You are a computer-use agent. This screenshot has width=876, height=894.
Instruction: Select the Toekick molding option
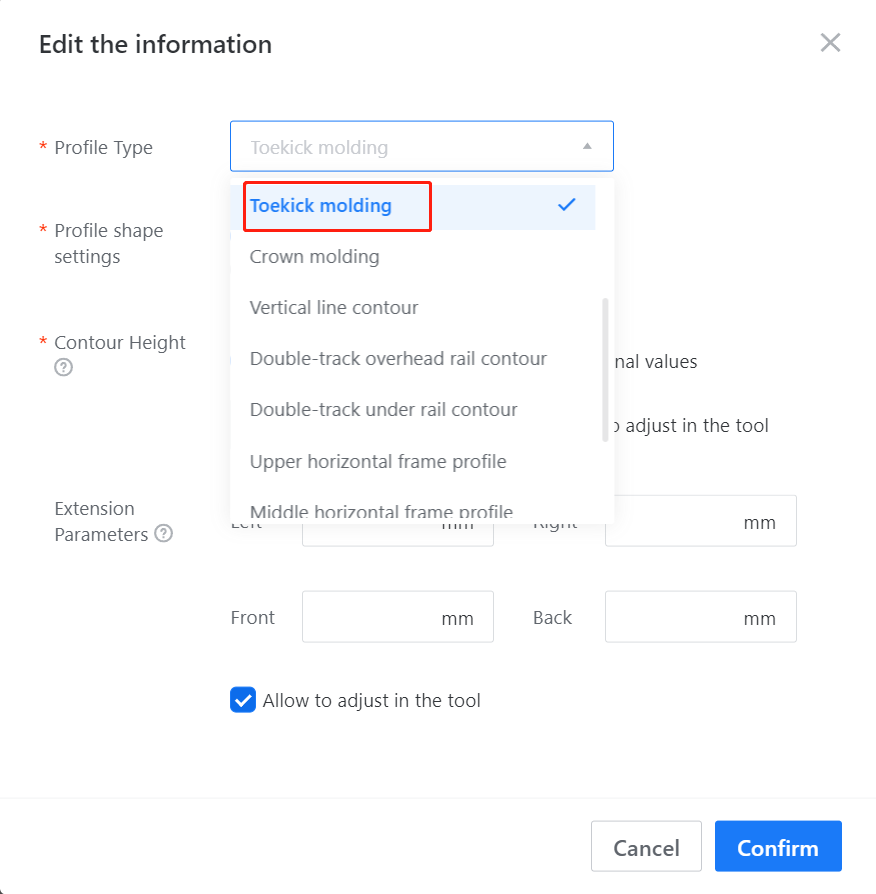coord(321,206)
